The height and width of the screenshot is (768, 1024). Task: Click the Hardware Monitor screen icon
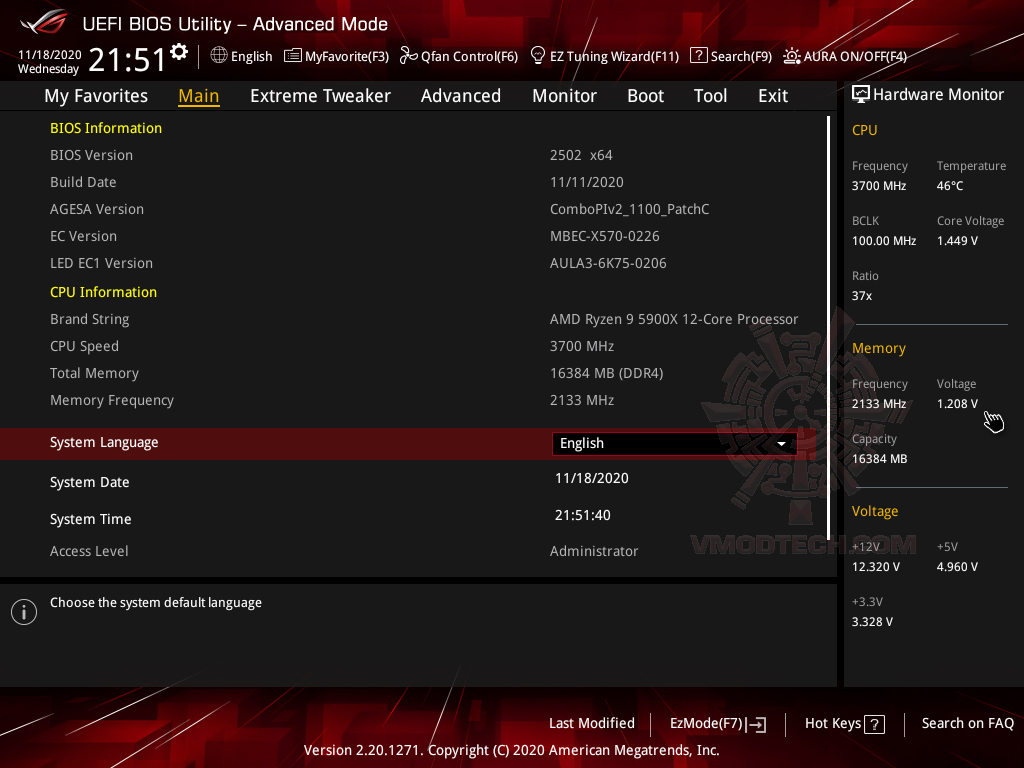861,95
